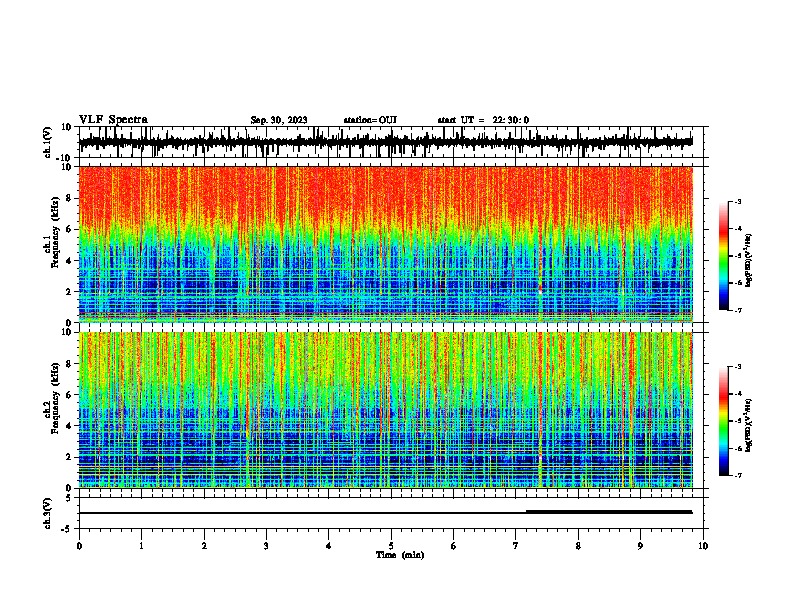Screen dimensions: 792x612
Task: Click the "VLF Spectra" title text
Action: coord(113,120)
